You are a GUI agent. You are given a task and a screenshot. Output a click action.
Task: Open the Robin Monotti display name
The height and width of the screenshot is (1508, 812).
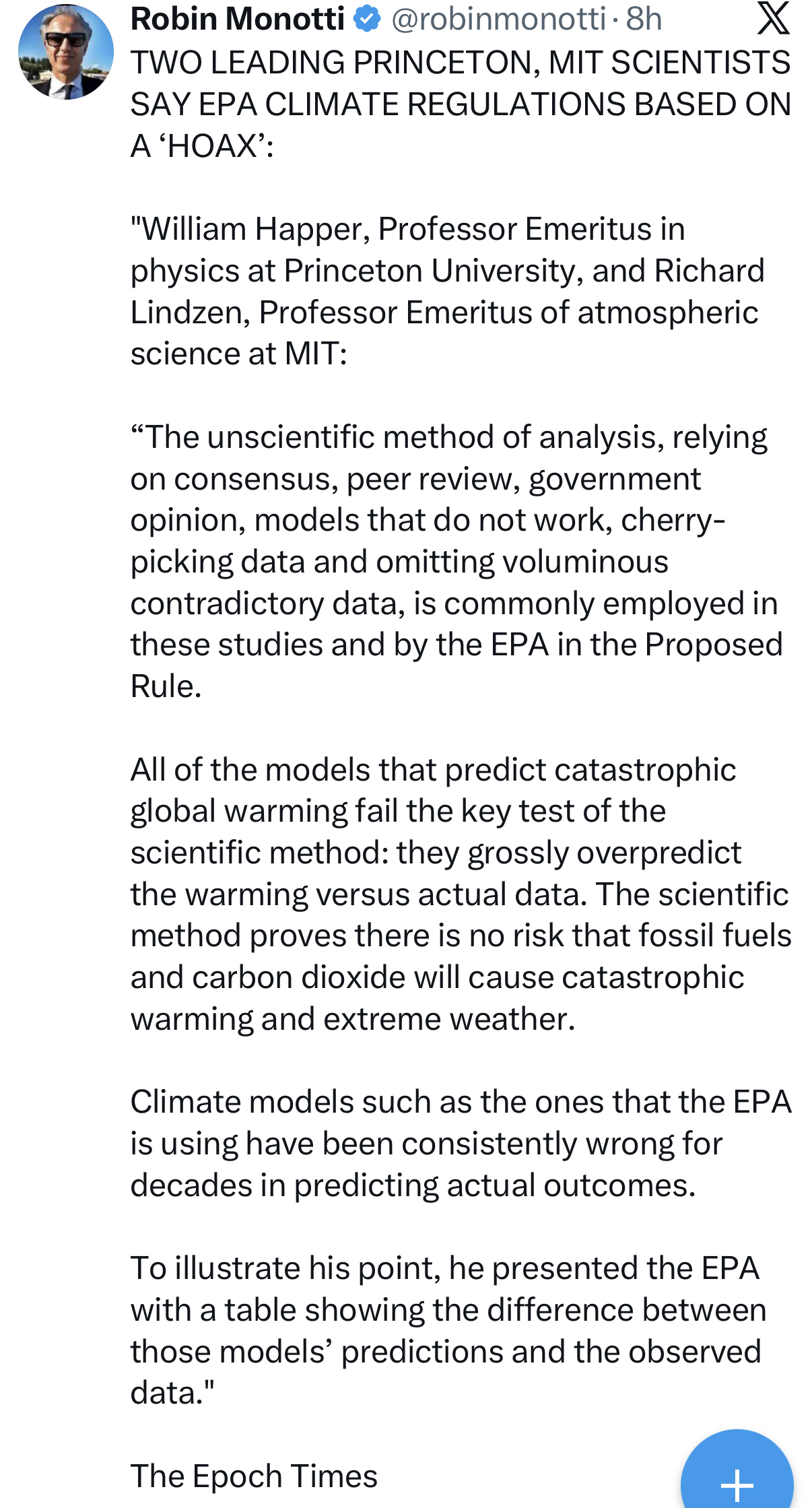pyautogui.click(x=238, y=19)
